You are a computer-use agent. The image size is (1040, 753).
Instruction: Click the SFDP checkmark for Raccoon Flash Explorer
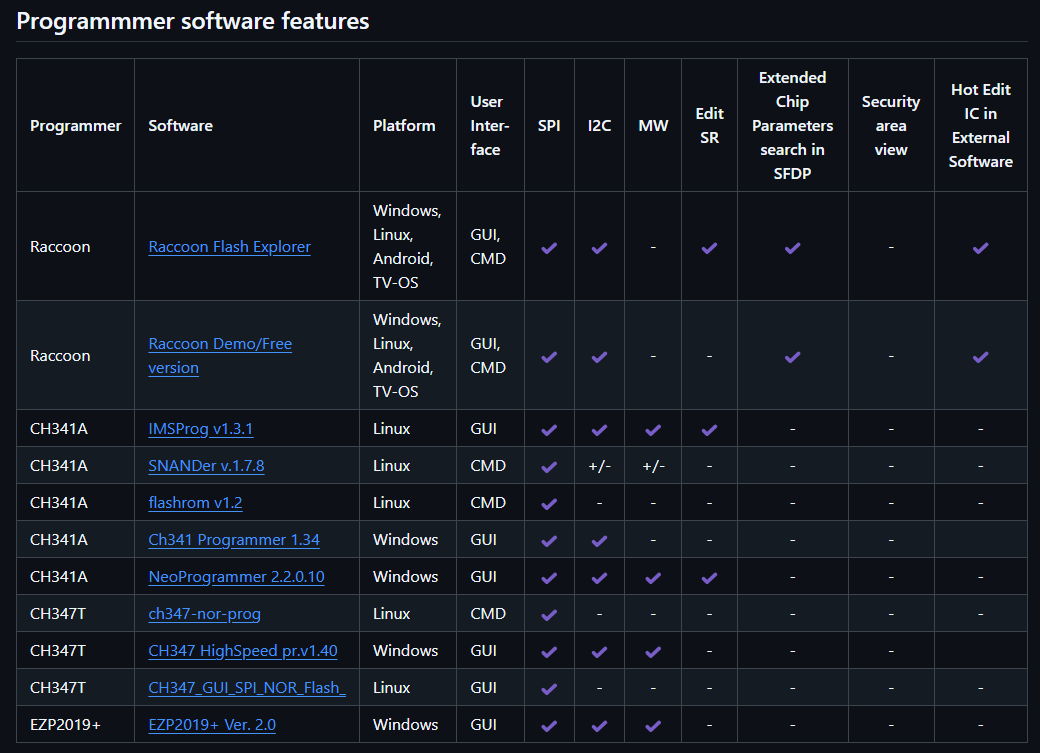click(793, 248)
